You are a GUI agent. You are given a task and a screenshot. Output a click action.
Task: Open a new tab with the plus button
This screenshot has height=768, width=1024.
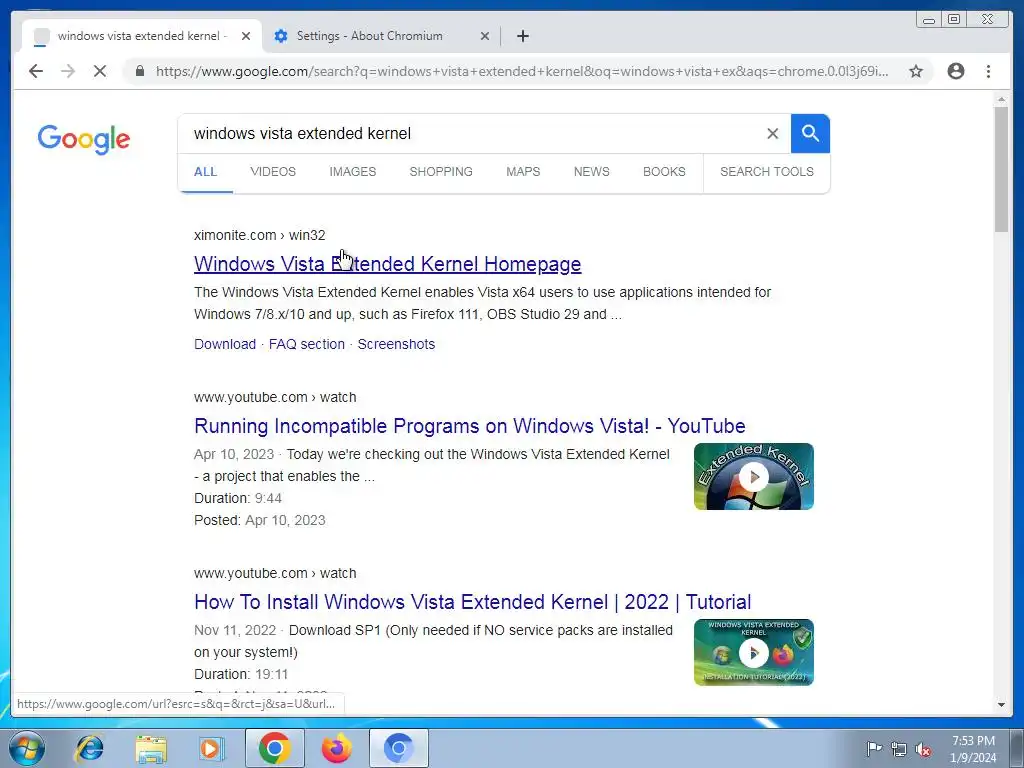[522, 36]
